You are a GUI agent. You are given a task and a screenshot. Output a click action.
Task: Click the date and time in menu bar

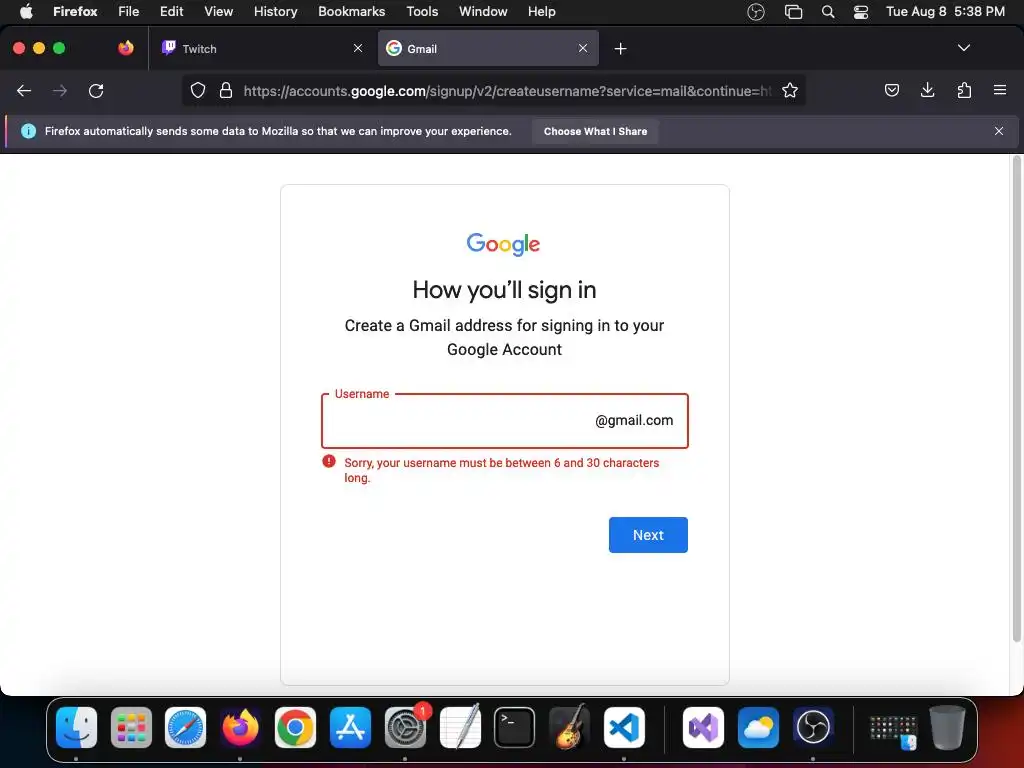pos(945,11)
